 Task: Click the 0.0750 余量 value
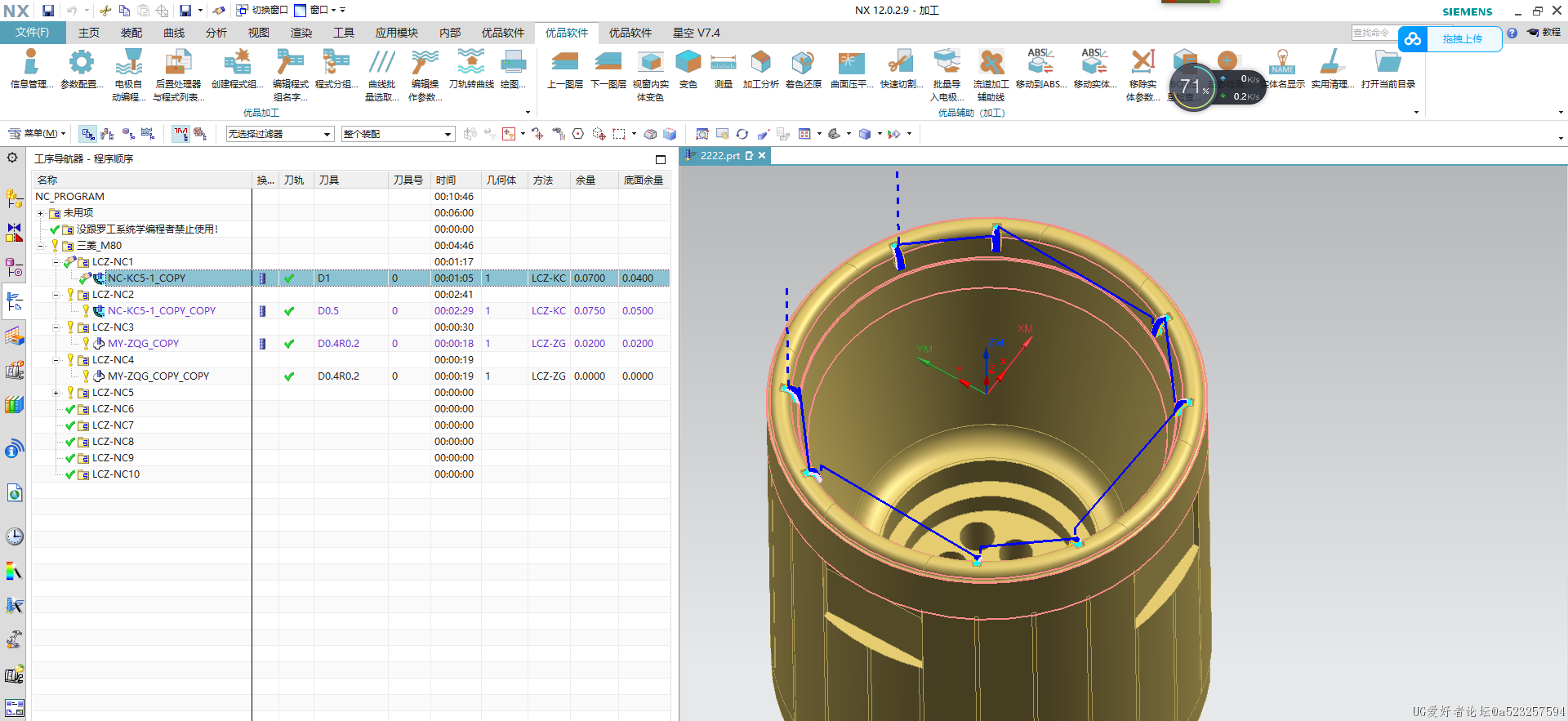point(590,311)
